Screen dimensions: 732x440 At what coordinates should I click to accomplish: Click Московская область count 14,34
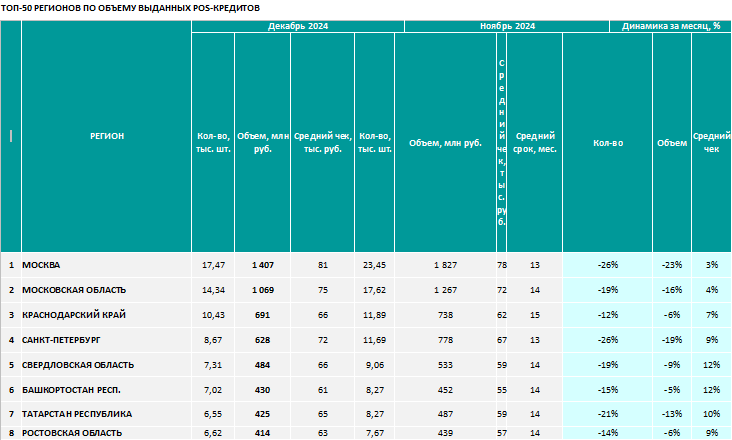click(x=213, y=290)
